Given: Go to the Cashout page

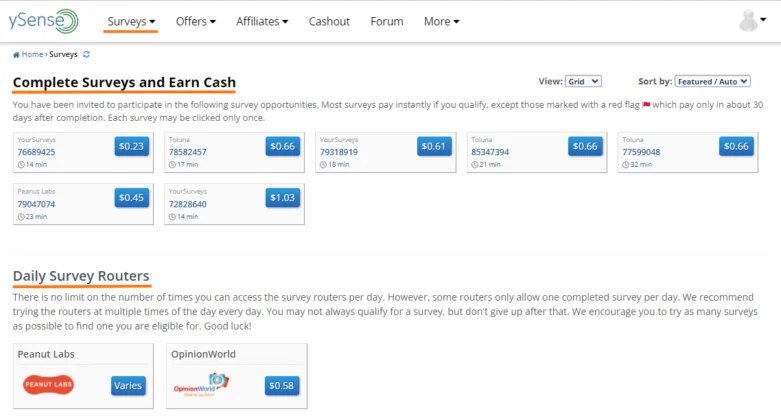Looking at the screenshot, I should point(329,21).
